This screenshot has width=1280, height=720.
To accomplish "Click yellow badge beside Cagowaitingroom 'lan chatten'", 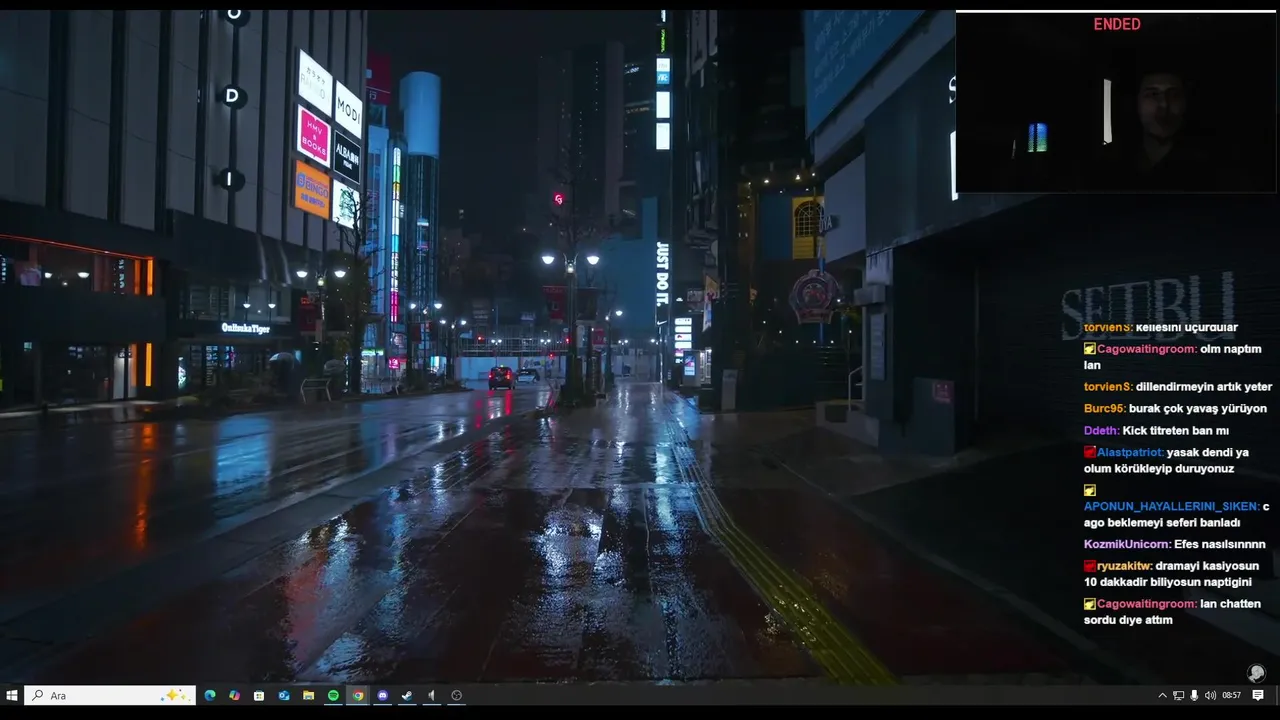I will tap(1090, 604).
